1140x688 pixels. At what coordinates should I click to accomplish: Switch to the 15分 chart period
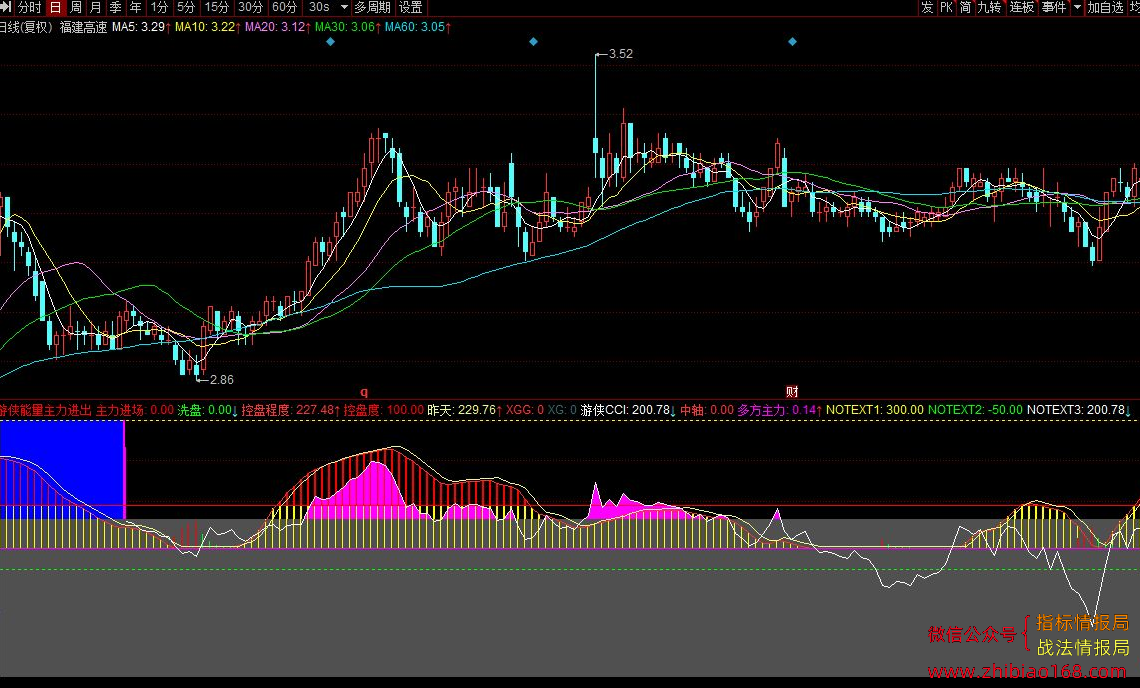217,7
